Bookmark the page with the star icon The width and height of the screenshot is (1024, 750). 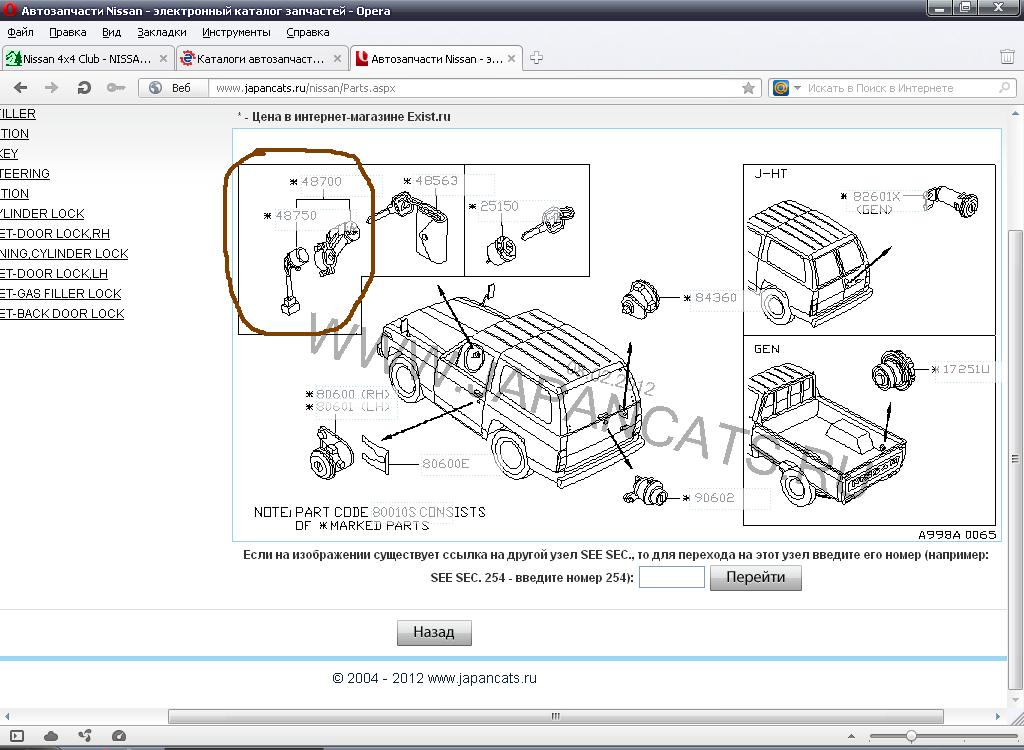coord(748,88)
